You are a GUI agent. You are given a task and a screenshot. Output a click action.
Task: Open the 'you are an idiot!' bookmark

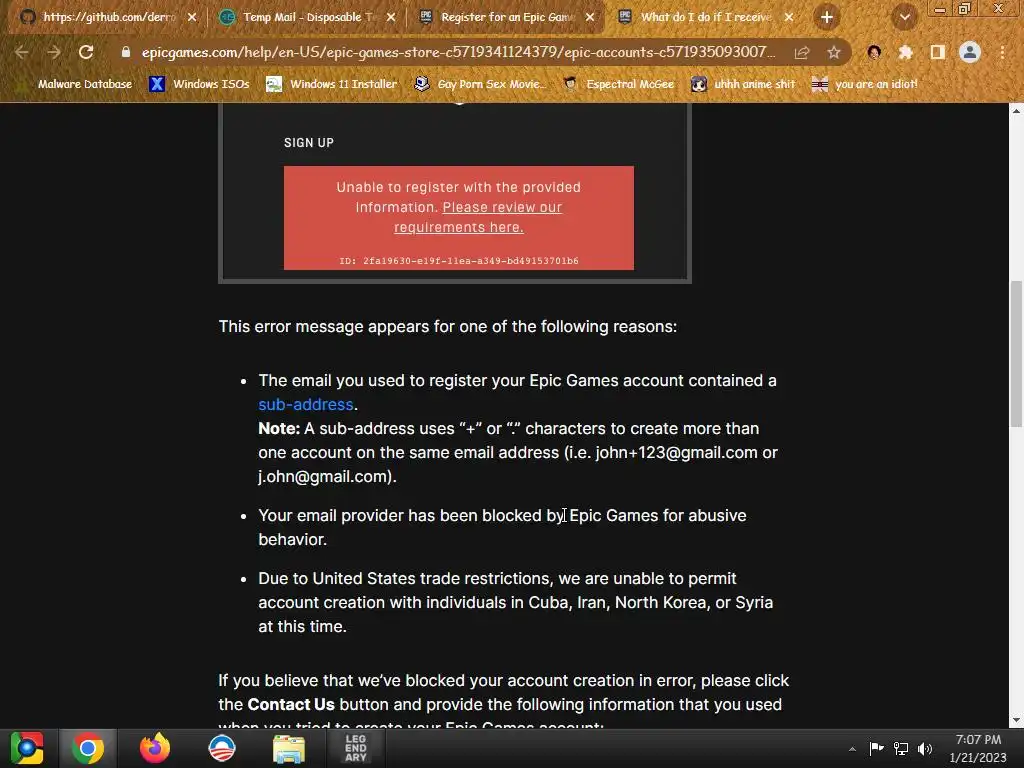pos(865,84)
